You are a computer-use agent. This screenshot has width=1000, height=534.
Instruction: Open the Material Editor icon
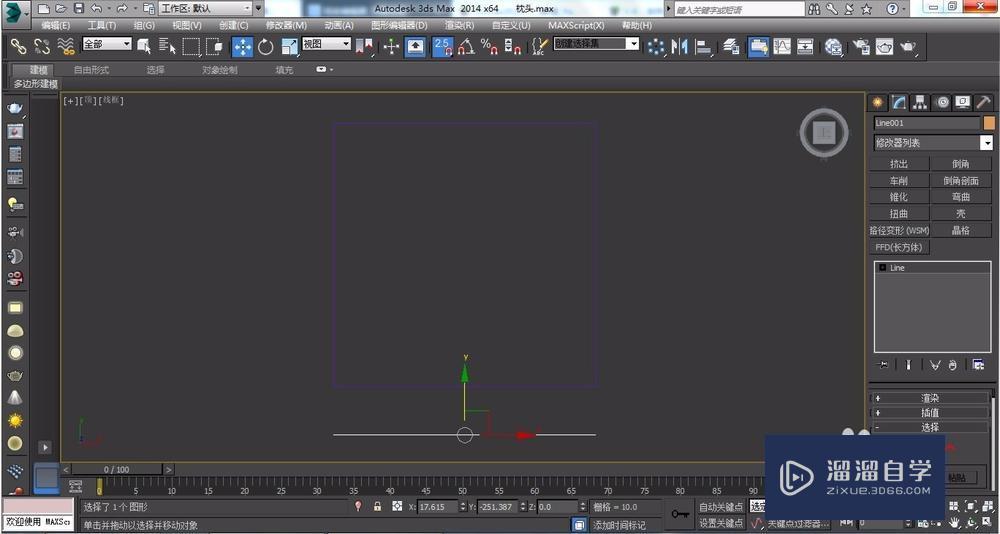pos(833,46)
